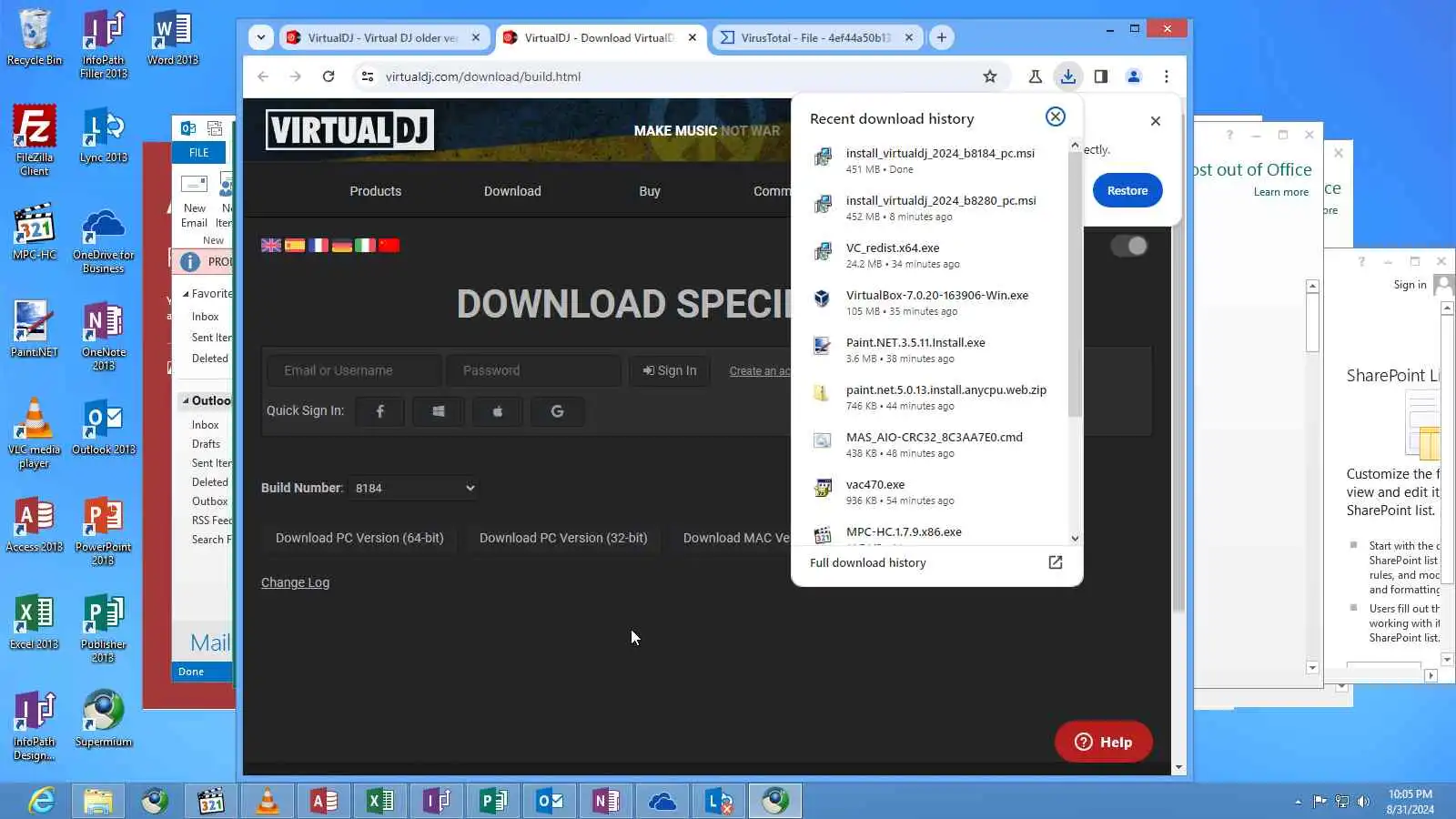Open Outbox folder in Outlook

[x=209, y=501]
